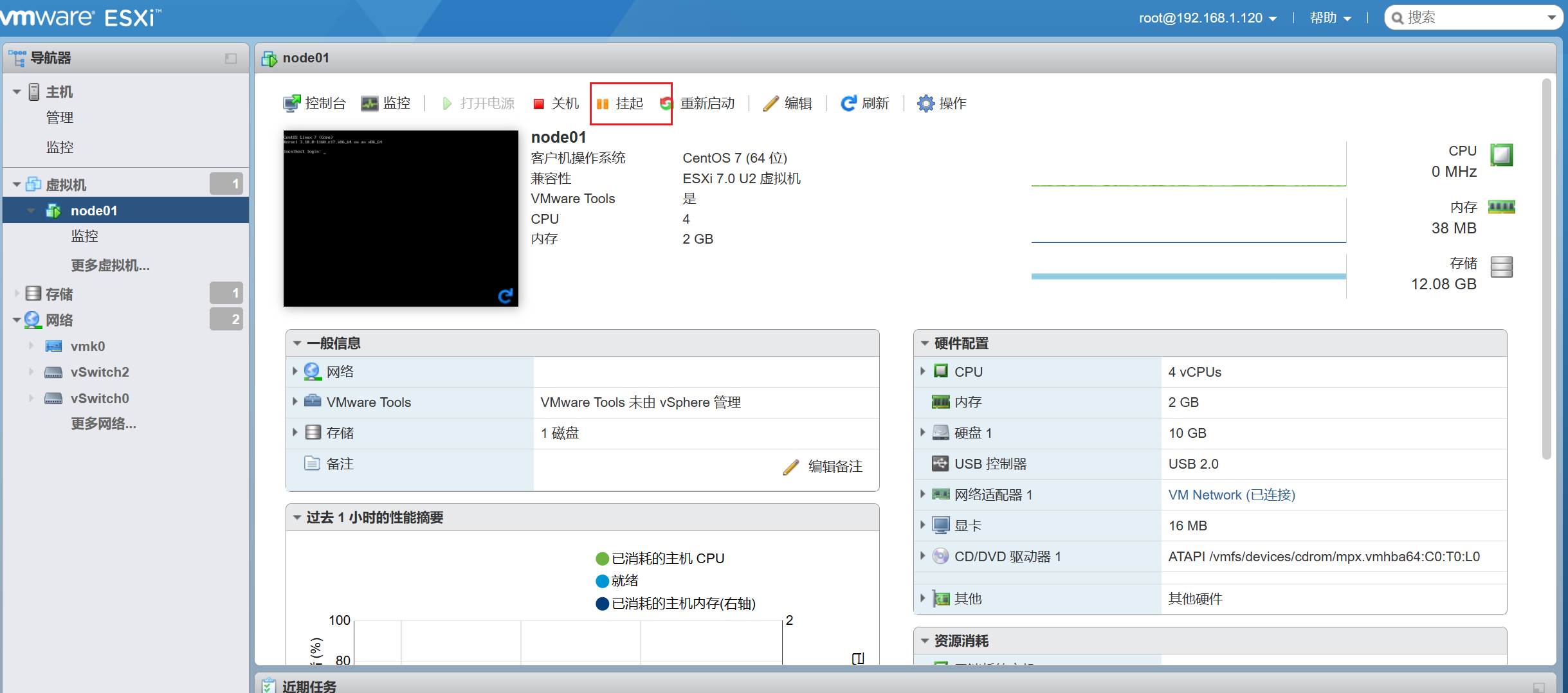Minimize the 导航器 navigator panel
1568x693 pixels.
pyautogui.click(x=231, y=59)
